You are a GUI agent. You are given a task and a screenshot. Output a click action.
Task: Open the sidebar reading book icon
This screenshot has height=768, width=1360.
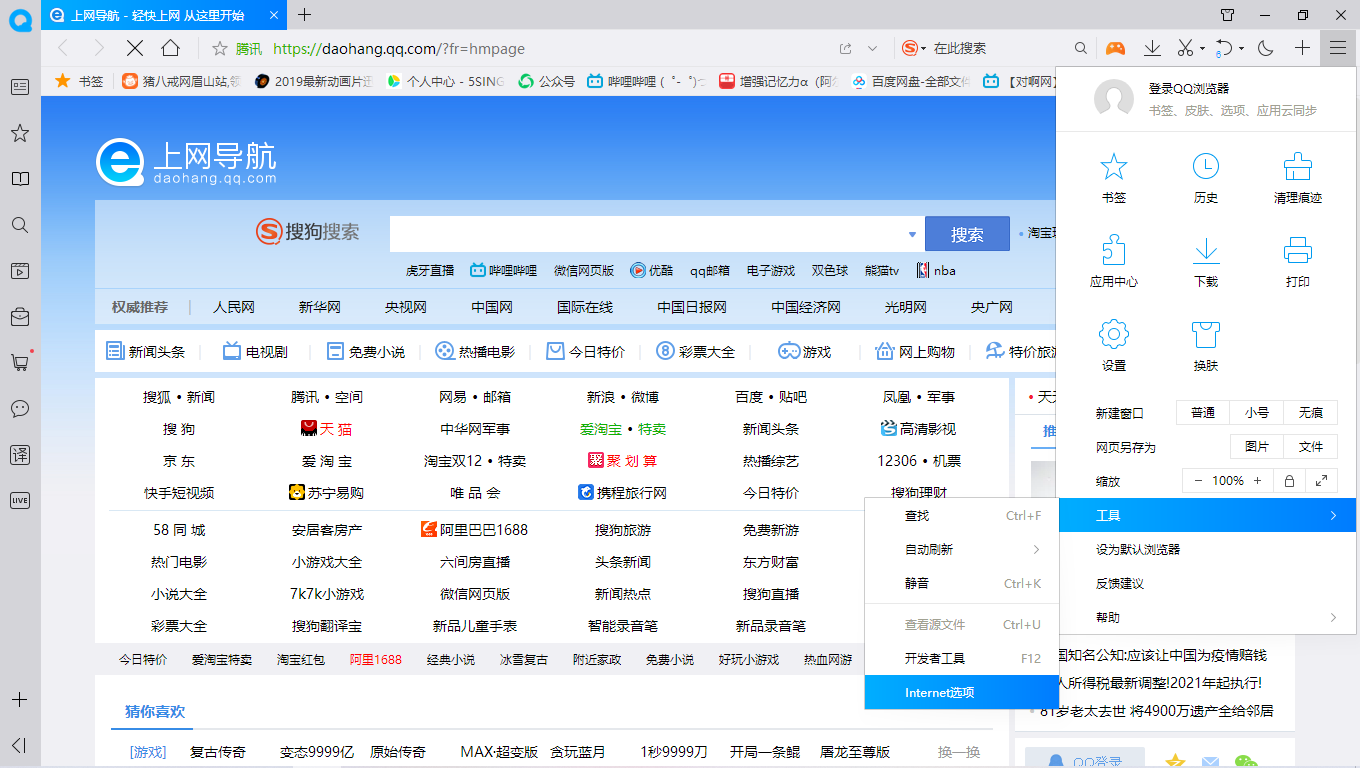[20, 179]
